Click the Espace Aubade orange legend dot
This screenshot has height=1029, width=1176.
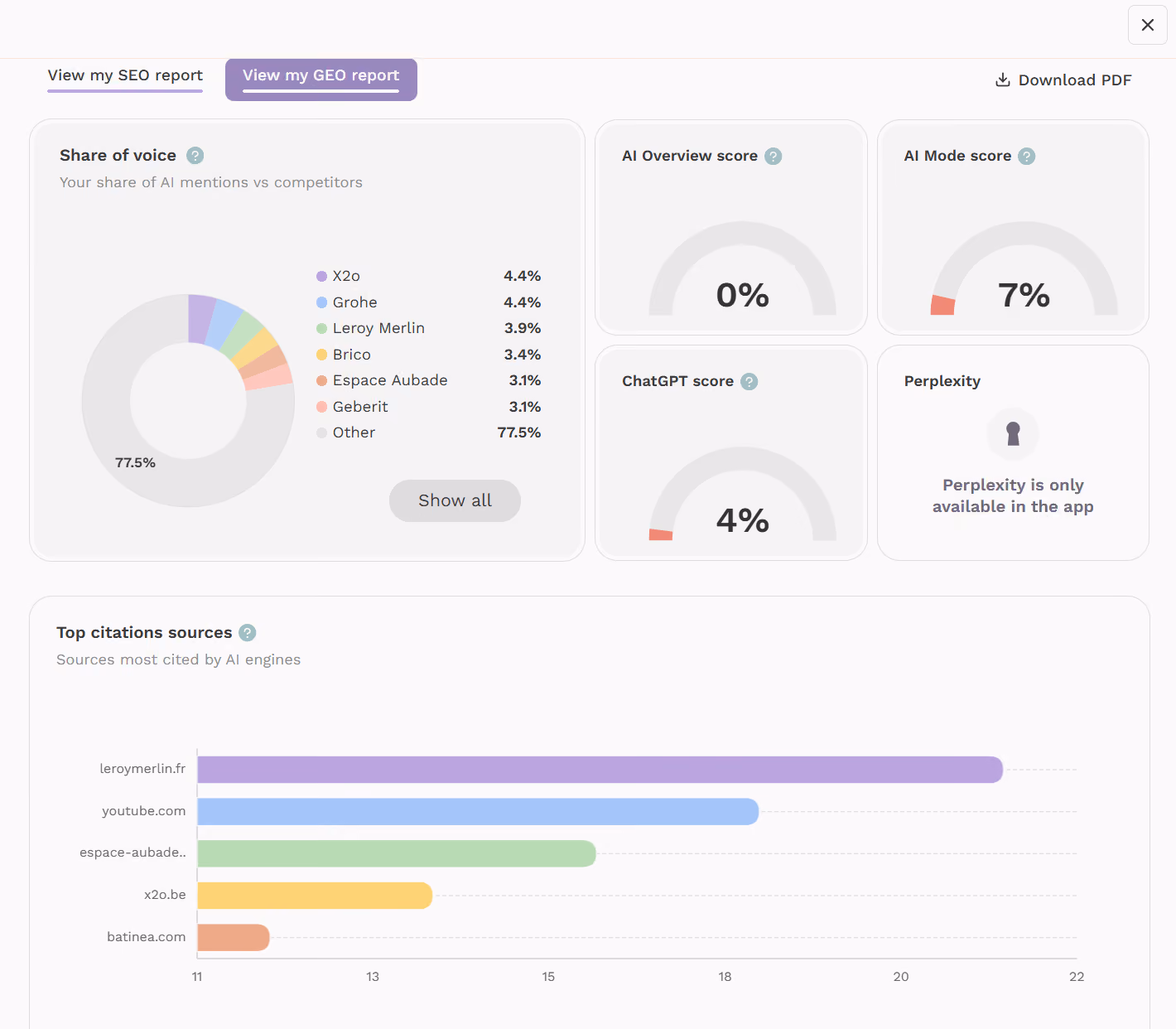pos(321,380)
